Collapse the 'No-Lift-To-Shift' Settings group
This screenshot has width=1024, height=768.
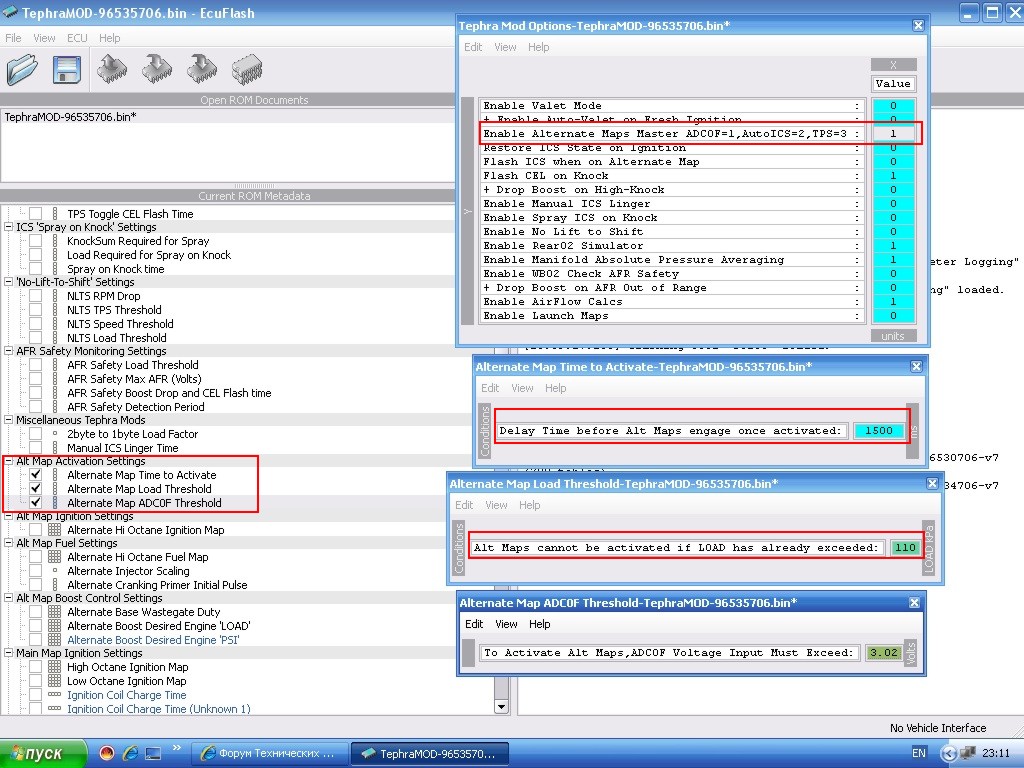(x=8, y=282)
